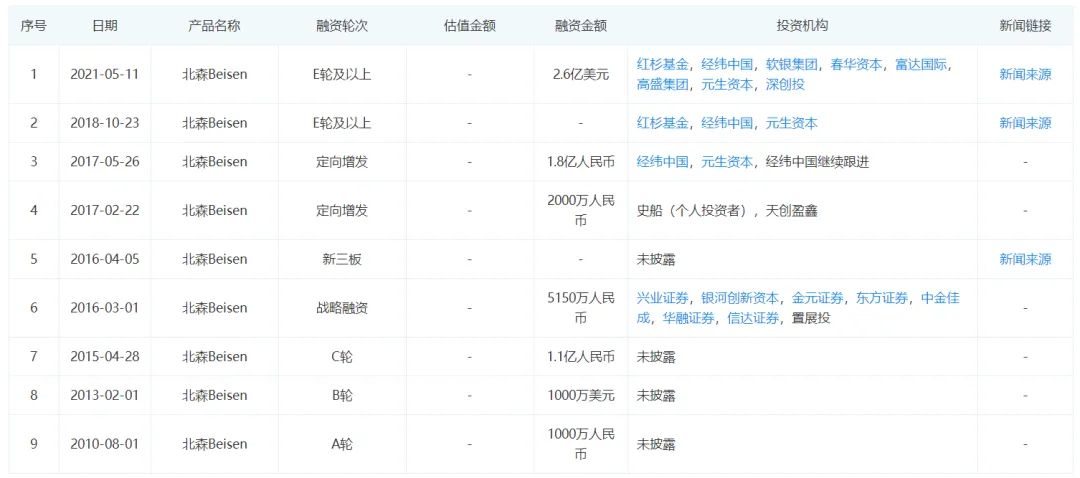Click the 金元证券 investor link
Screen dimensions: 1080x478
click(818, 298)
